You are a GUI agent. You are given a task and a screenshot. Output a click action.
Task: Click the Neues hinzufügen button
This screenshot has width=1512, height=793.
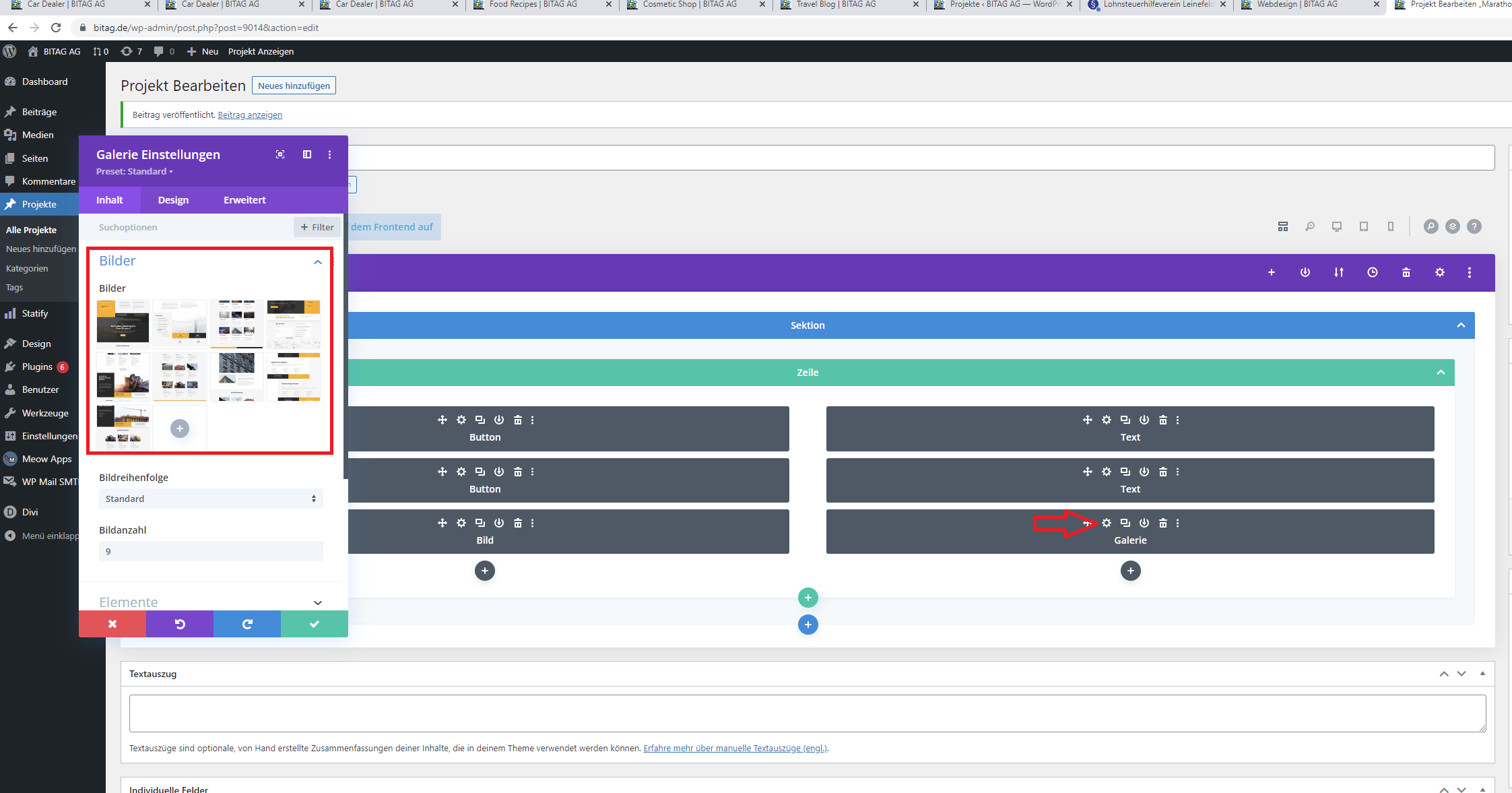(x=294, y=85)
